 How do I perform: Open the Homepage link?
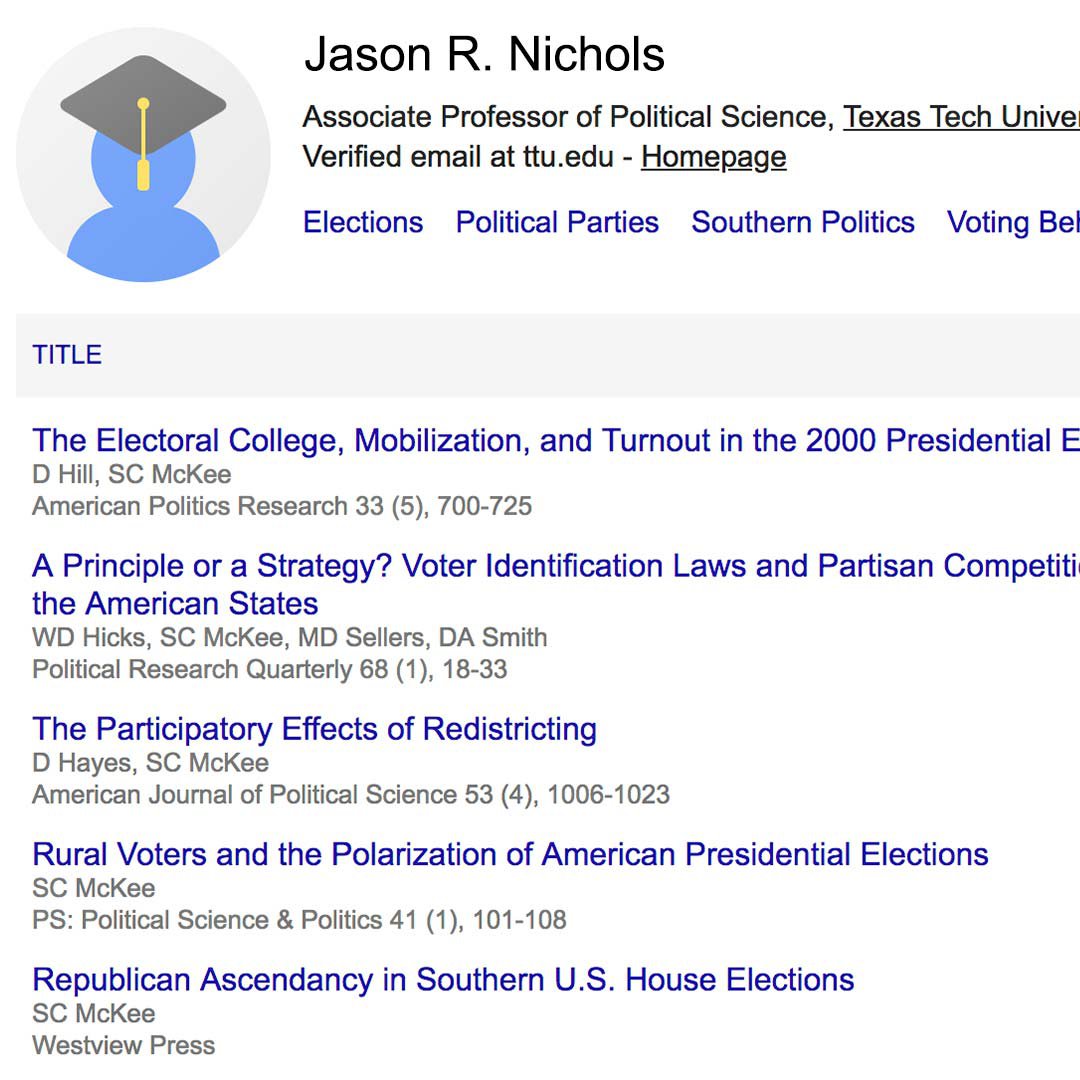pyautogui.click(x=714, y=157)
